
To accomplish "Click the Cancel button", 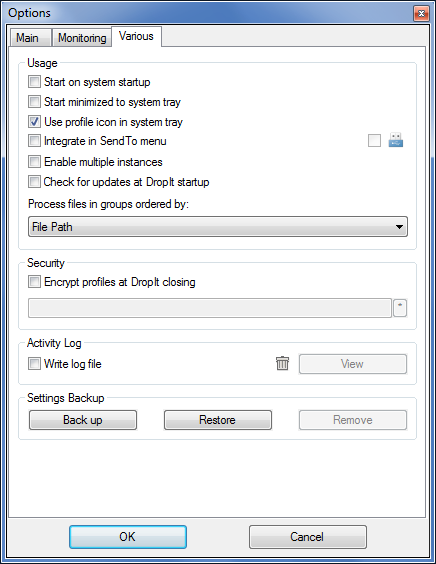I will click(308, 537).
